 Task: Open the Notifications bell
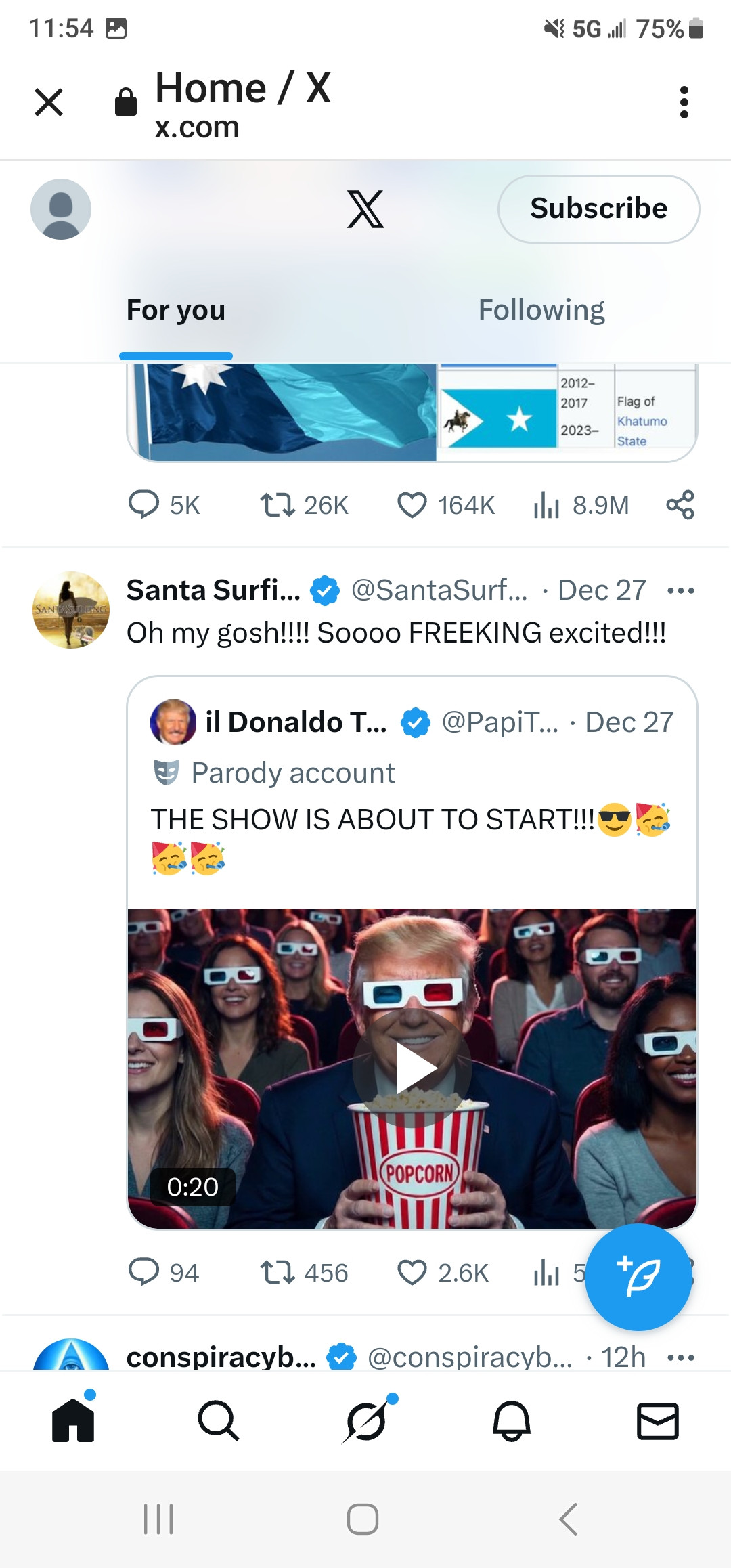(512, 1420)
